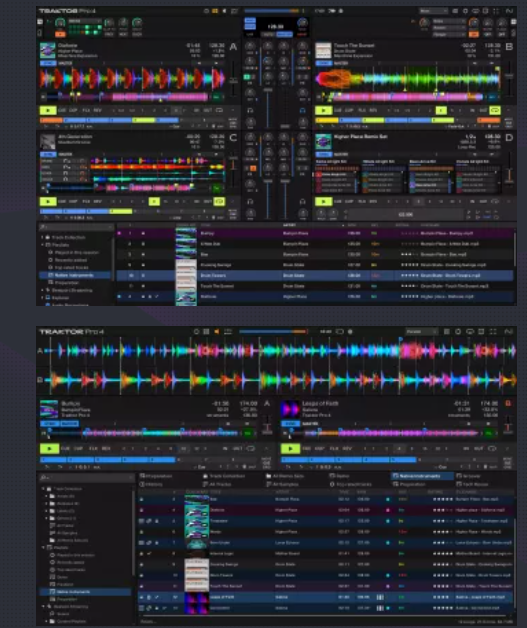Viewport: 527px width, 628px height.
Task: Play deck B in bottom Traktor window
Action: pos(290,449)
